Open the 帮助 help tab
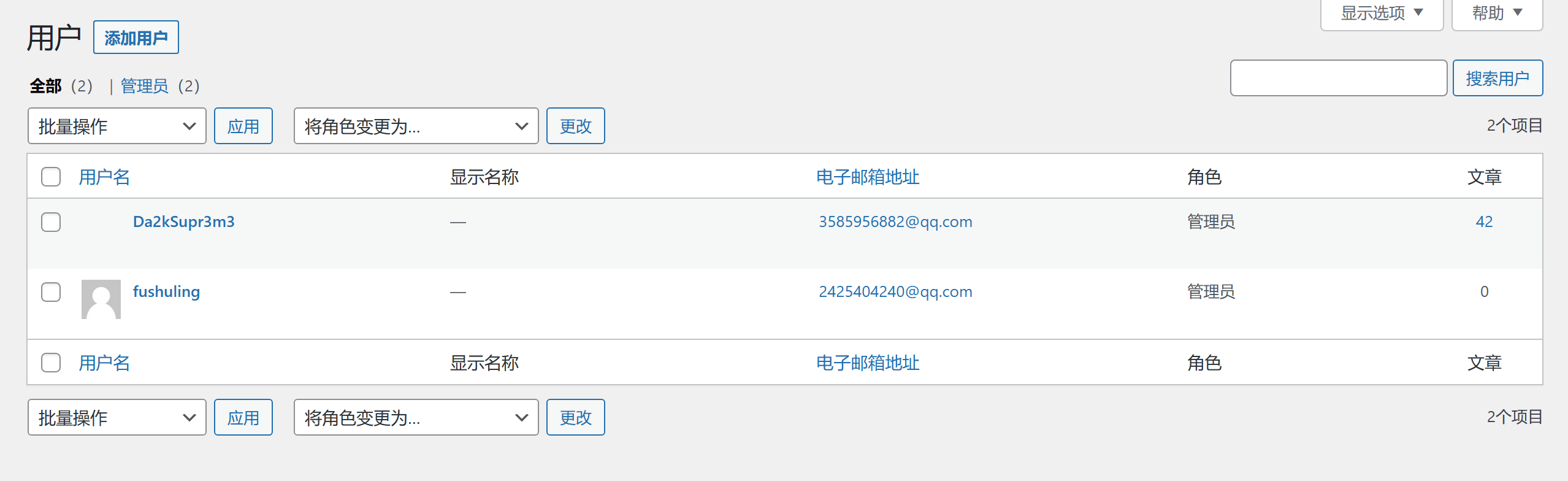Screen dimensions: 1568x481 [x=1497, y=13]
